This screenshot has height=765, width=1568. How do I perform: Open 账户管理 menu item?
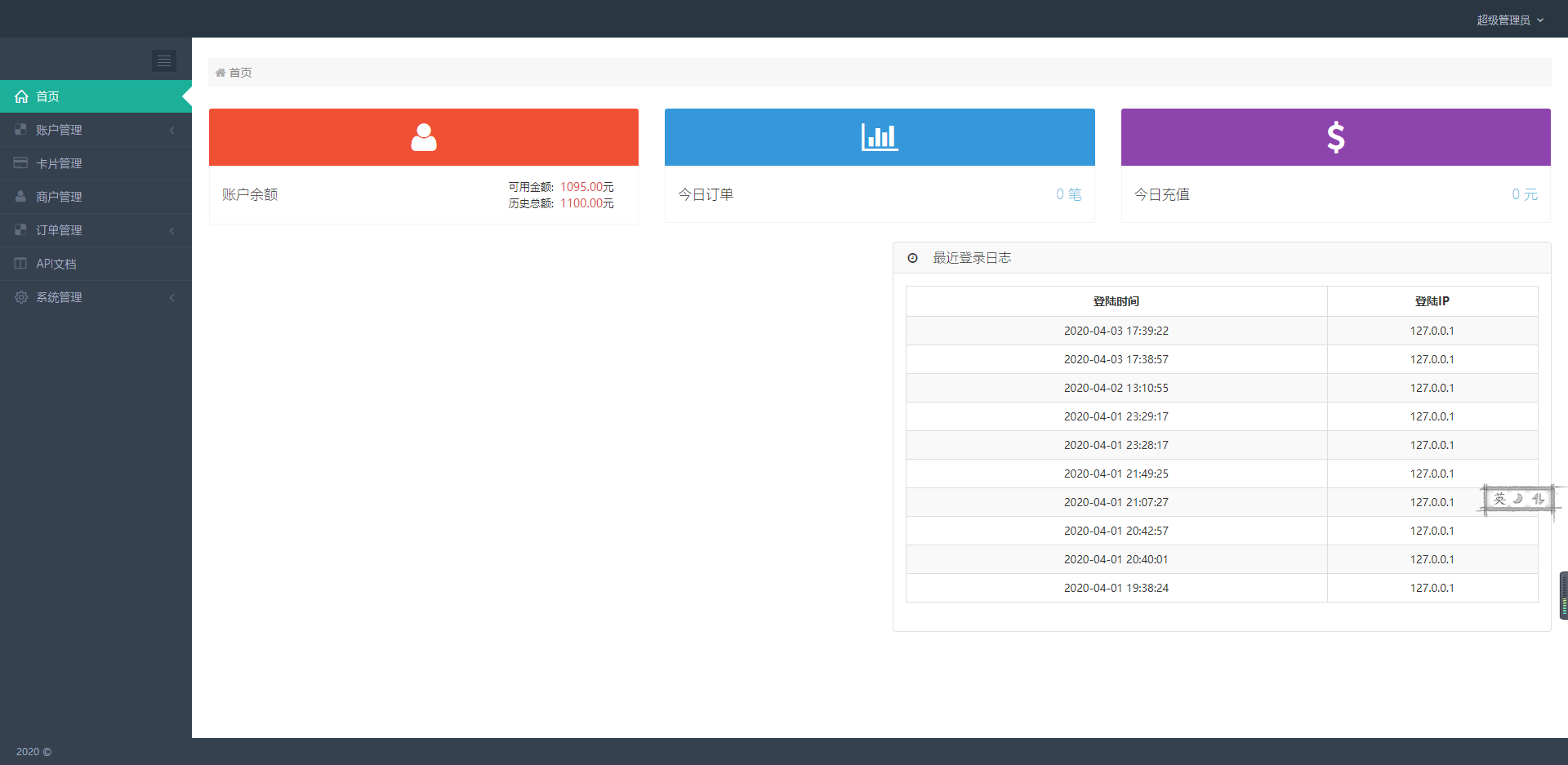coord(96,130)
